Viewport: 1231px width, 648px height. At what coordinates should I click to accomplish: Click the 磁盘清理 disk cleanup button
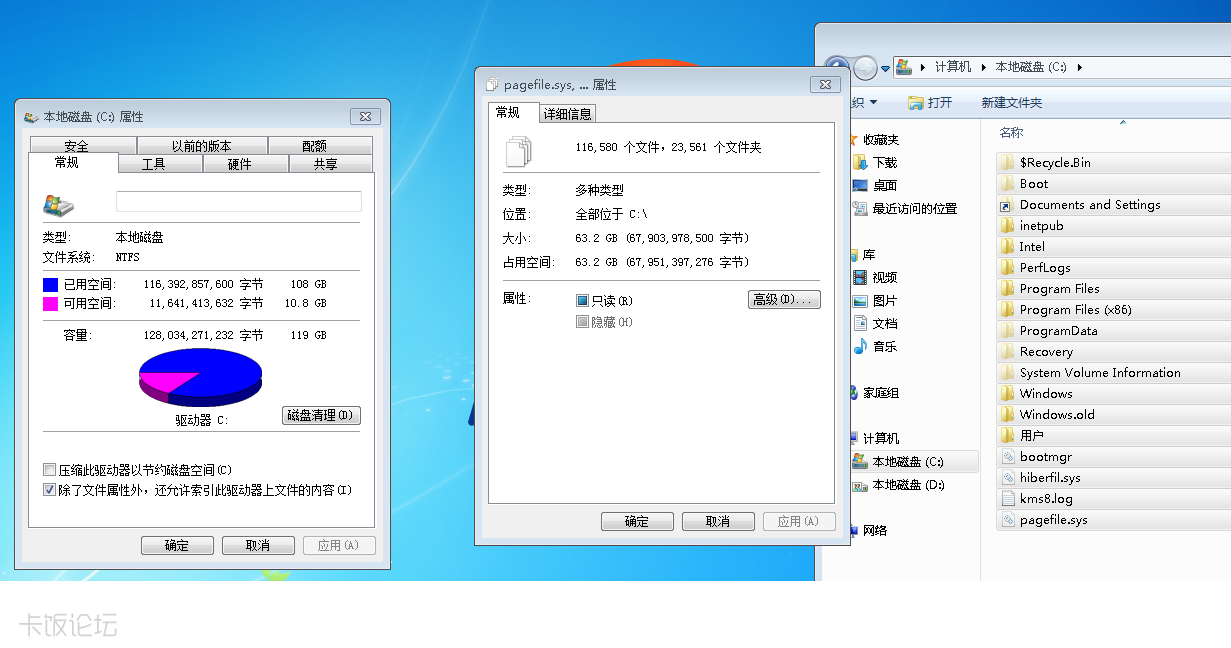click(x=321, y=415)
